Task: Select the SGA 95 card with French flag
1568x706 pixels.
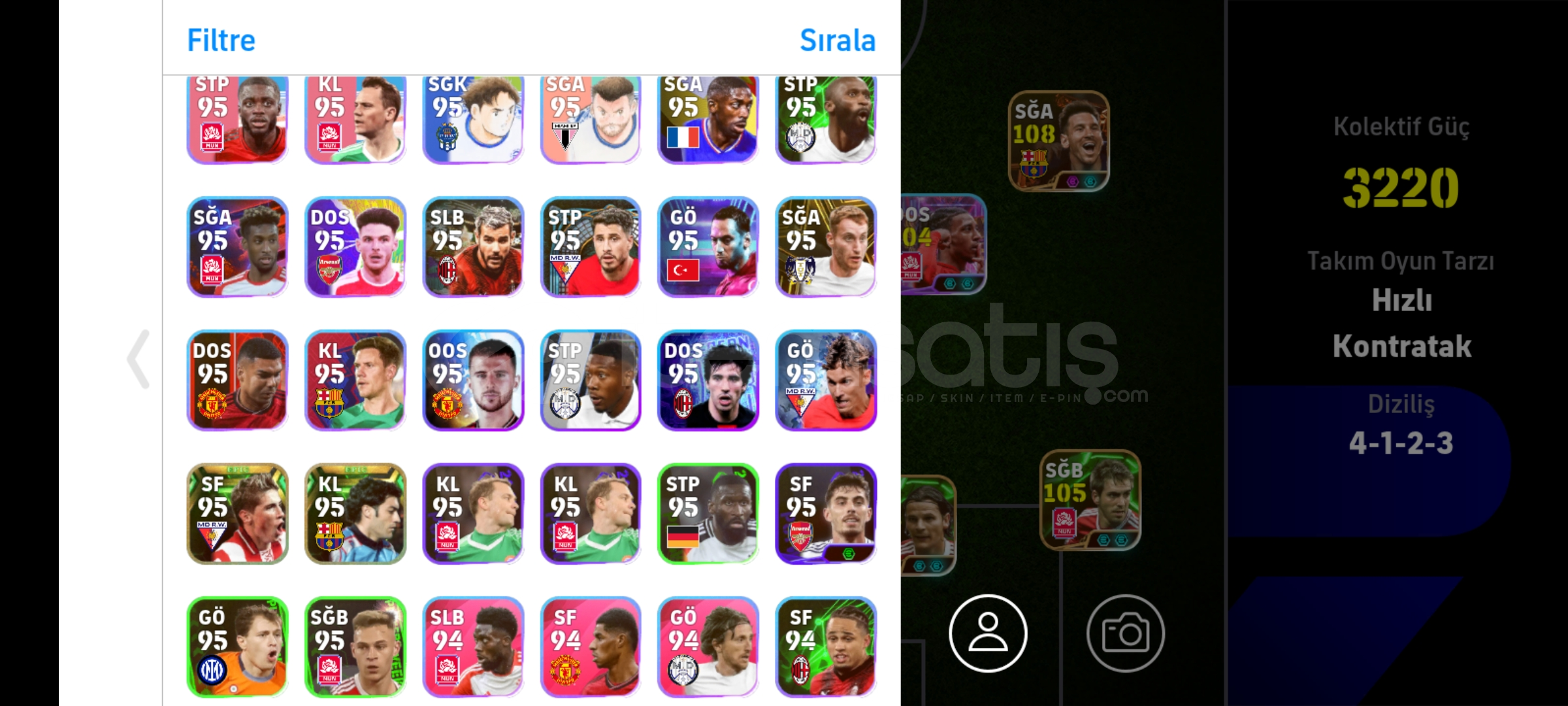Action: tap(708, 120)
